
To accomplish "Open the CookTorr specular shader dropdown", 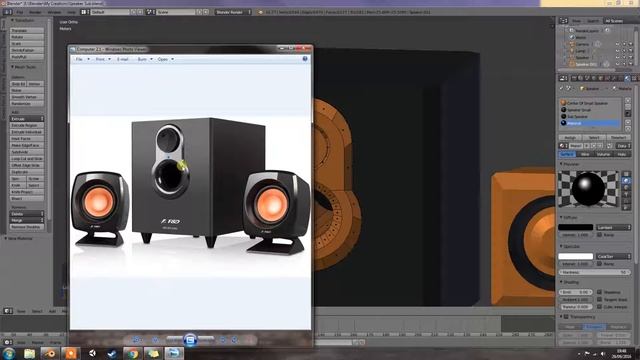I will click(613, 256).
